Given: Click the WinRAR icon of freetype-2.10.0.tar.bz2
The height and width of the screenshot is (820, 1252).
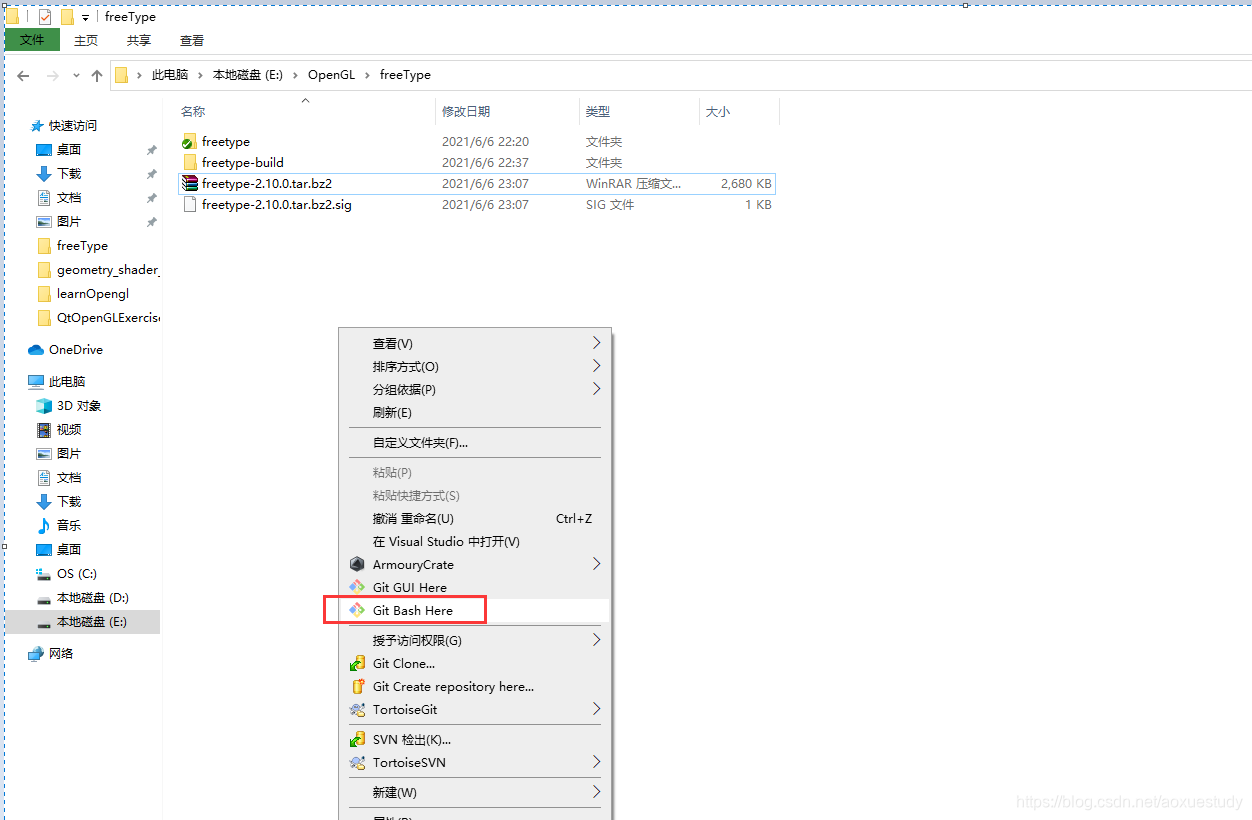Looking at the screenshot, I should pyautogui.click(x=190, y=184).
